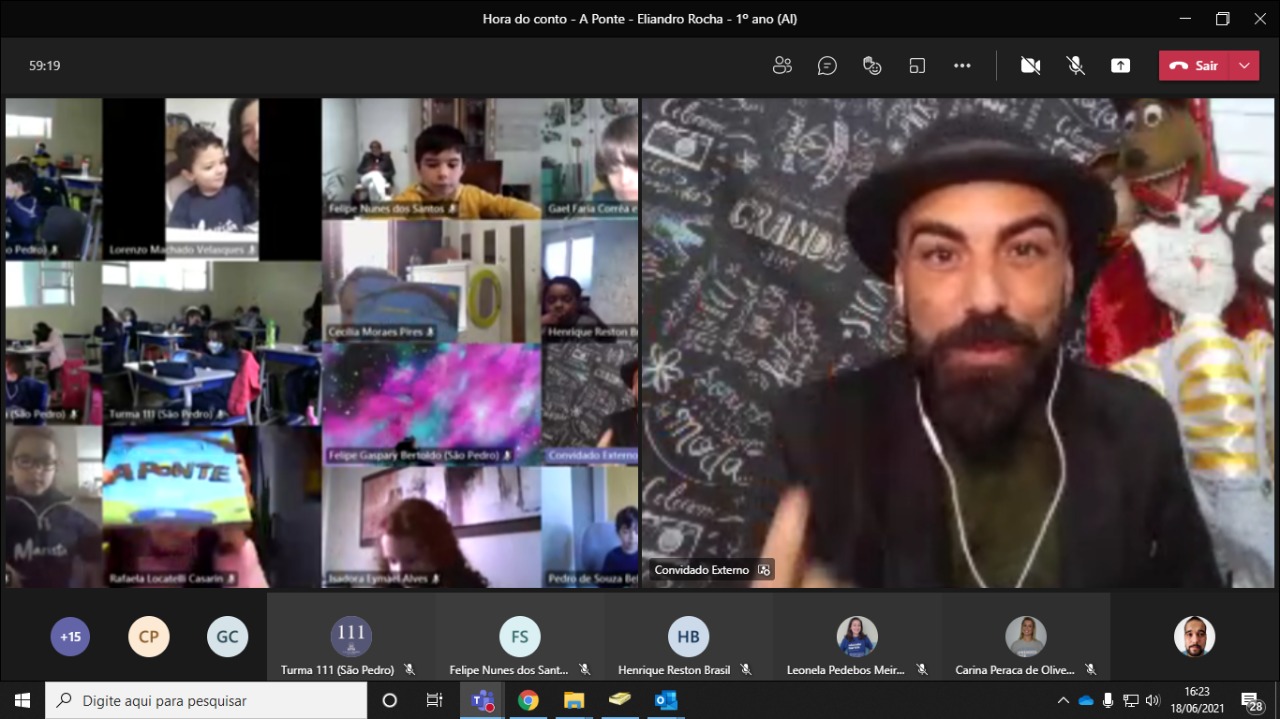Open Cortana circle icon

pyautogui.click(x=390, y=700)
